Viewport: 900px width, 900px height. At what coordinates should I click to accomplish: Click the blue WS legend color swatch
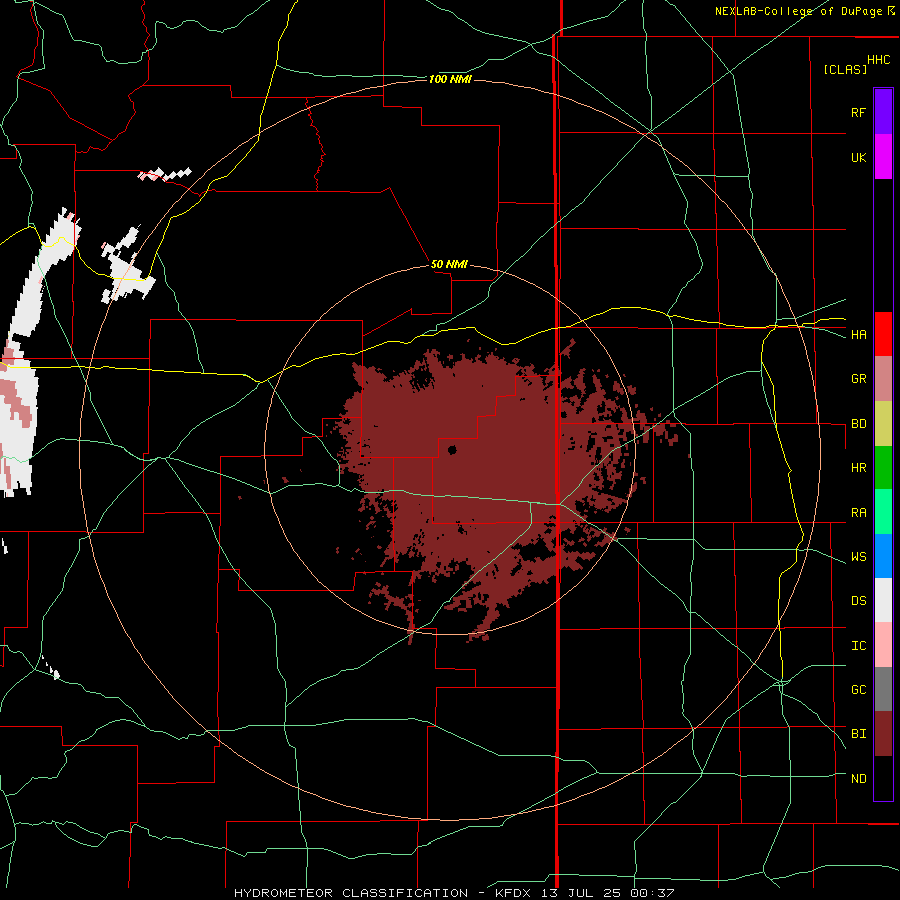(883, 556)
